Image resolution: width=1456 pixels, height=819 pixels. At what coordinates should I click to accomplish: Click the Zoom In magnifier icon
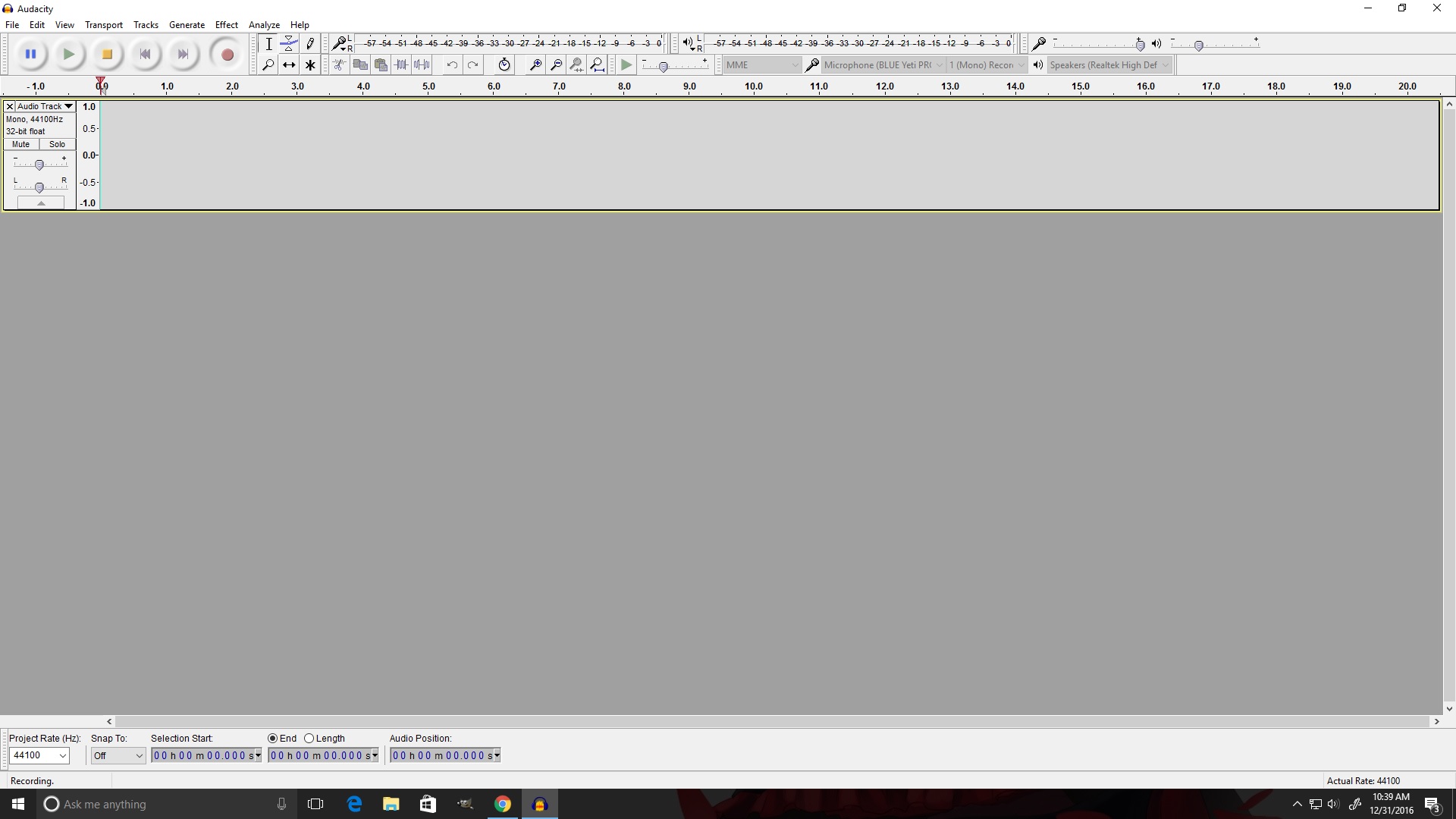tap(535, 65)
